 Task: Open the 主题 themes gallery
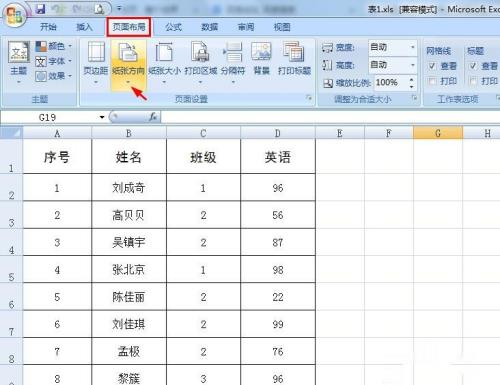point(19,63)
